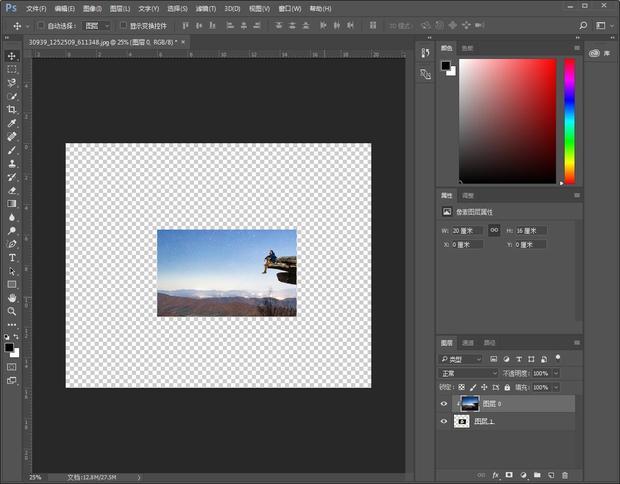Select the Clone Stamp tool

point(12,163)
